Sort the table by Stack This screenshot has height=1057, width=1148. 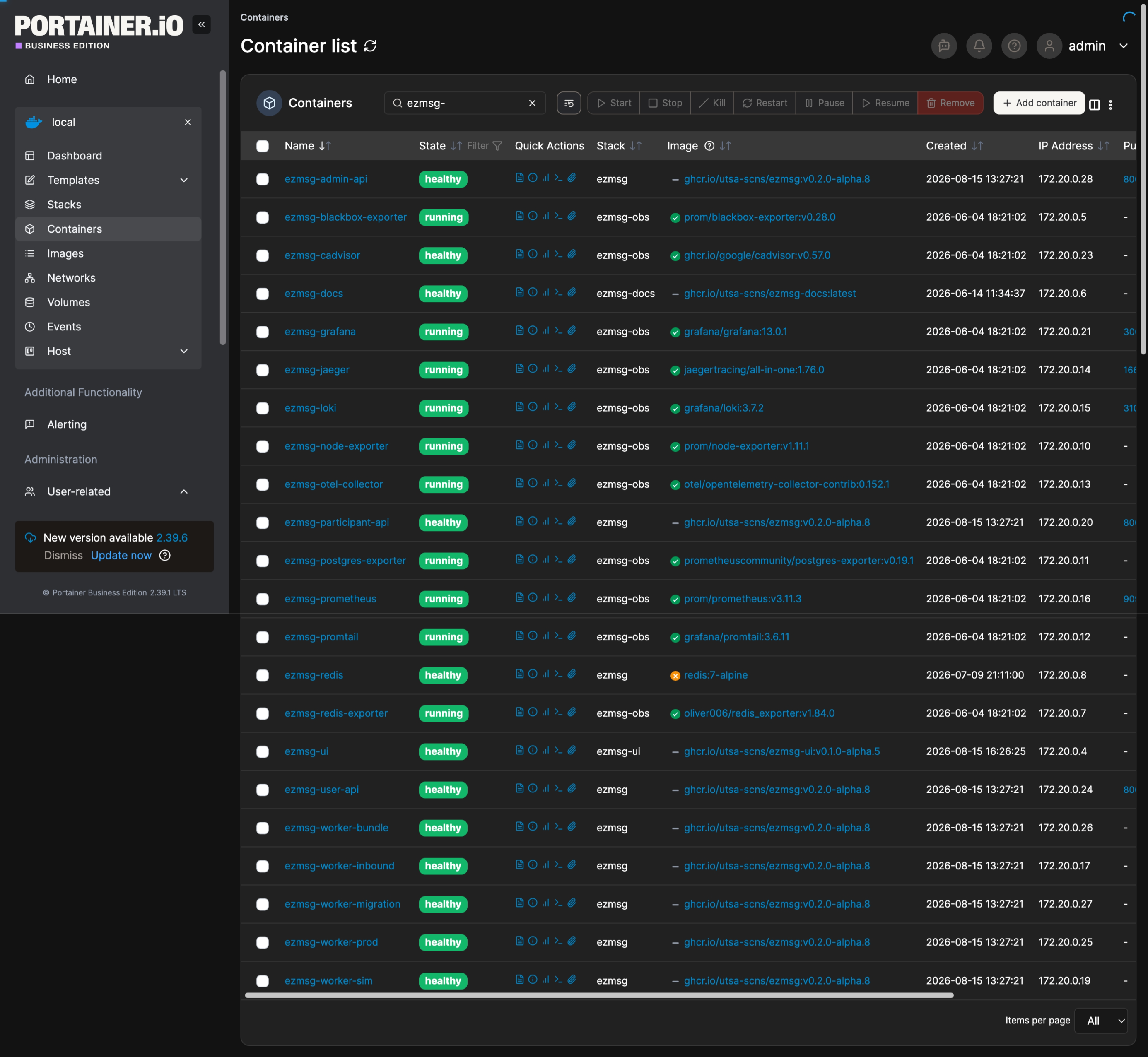[x=620, y=146]
